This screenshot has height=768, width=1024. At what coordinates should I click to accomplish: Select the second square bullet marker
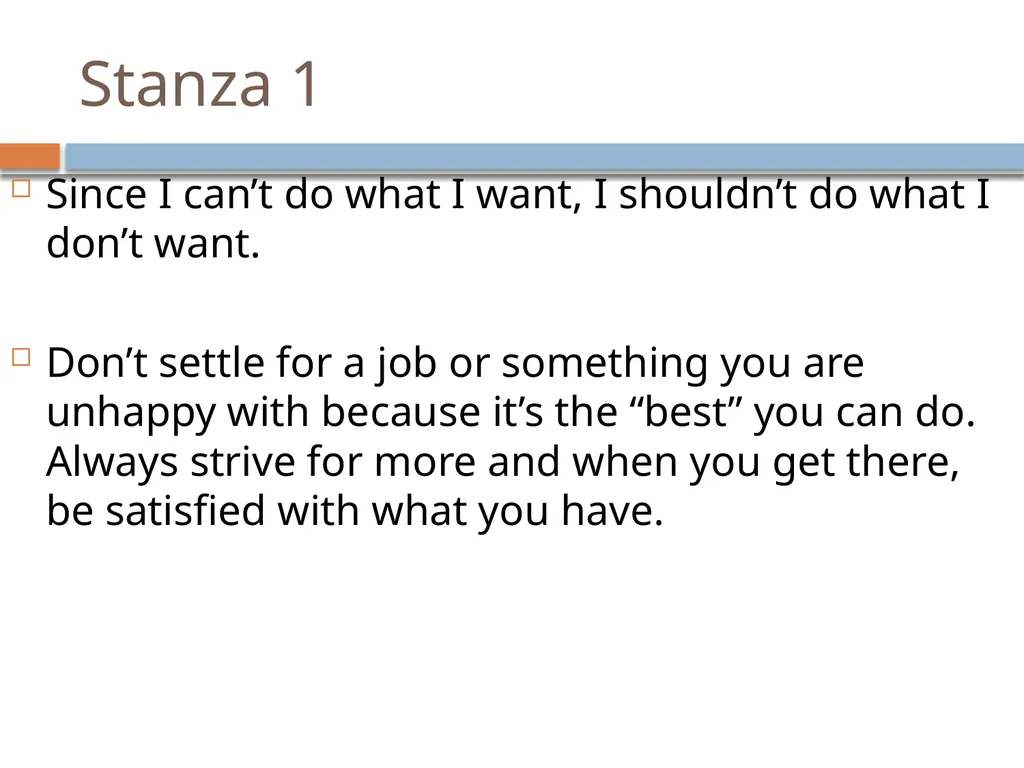coord(22,357)
